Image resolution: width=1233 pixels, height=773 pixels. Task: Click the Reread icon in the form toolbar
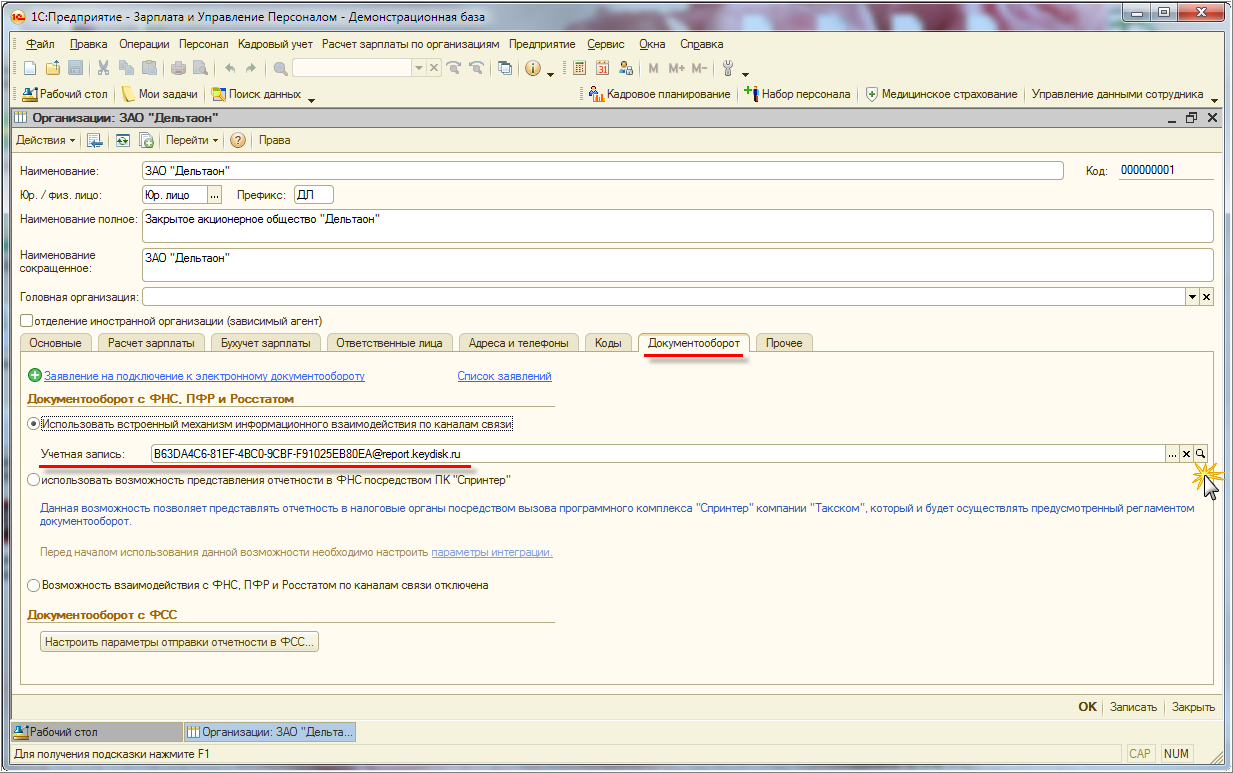(123, 141)
